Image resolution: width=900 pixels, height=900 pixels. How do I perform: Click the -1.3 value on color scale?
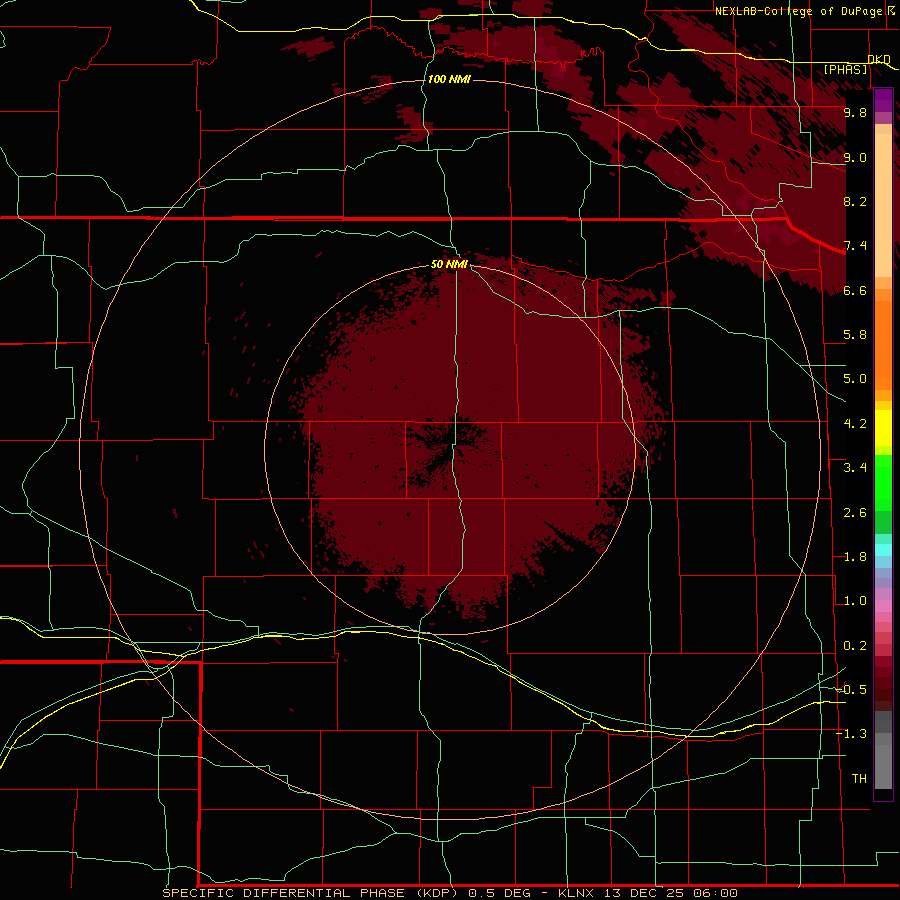852,735
